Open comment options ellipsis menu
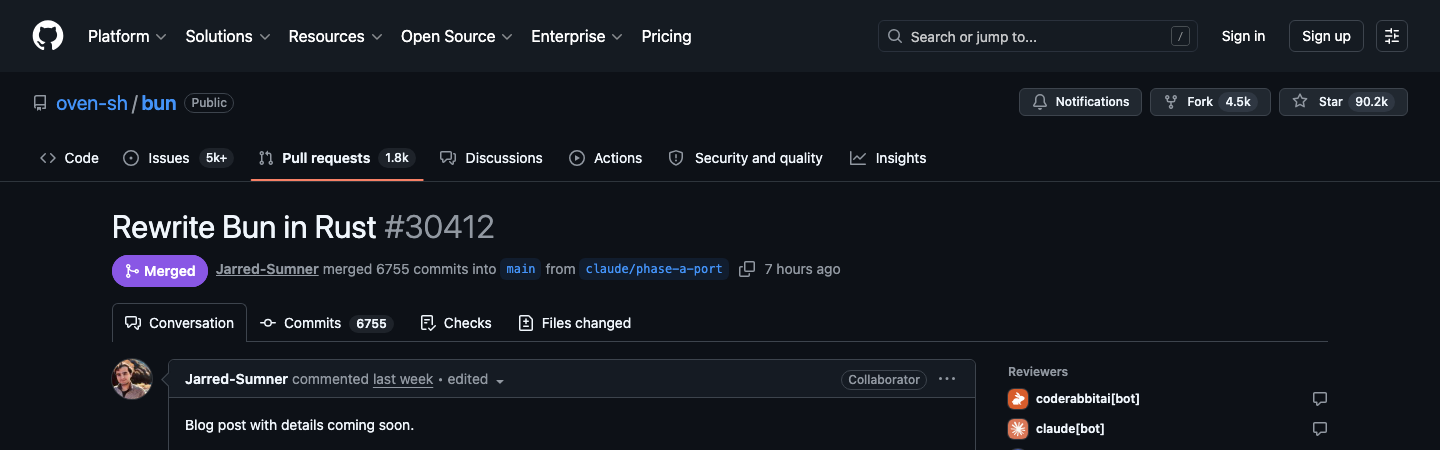Image resolution: width=1440 pixels, height=450 pixels. tap(947, 379)
